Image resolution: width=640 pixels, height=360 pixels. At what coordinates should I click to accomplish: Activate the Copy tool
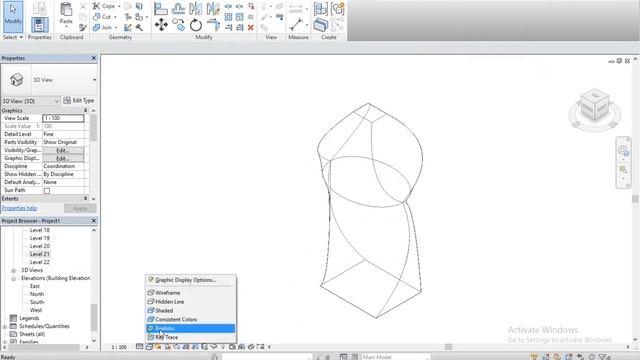(x=178, y=25)
